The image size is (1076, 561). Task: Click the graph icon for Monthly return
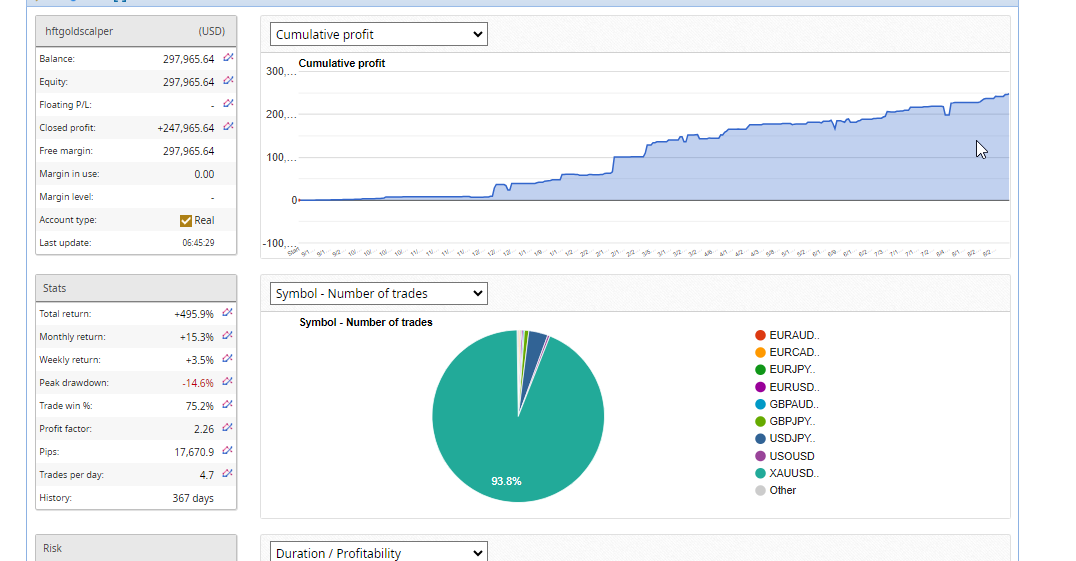click(228, 336)
